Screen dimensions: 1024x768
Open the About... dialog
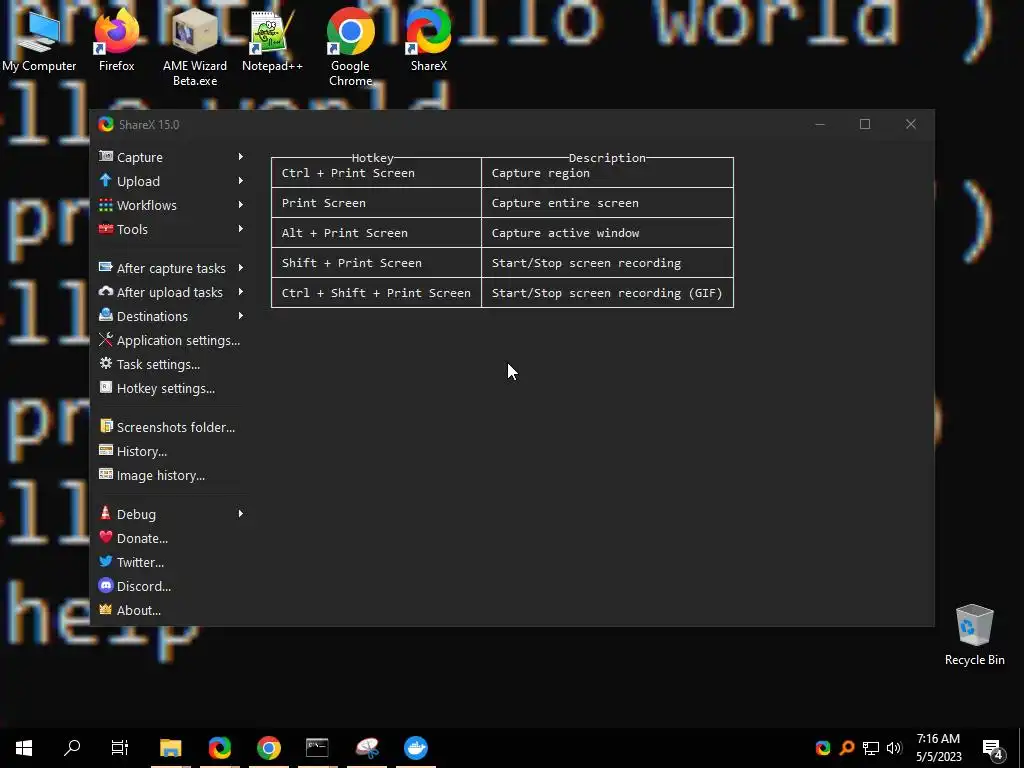171,610
